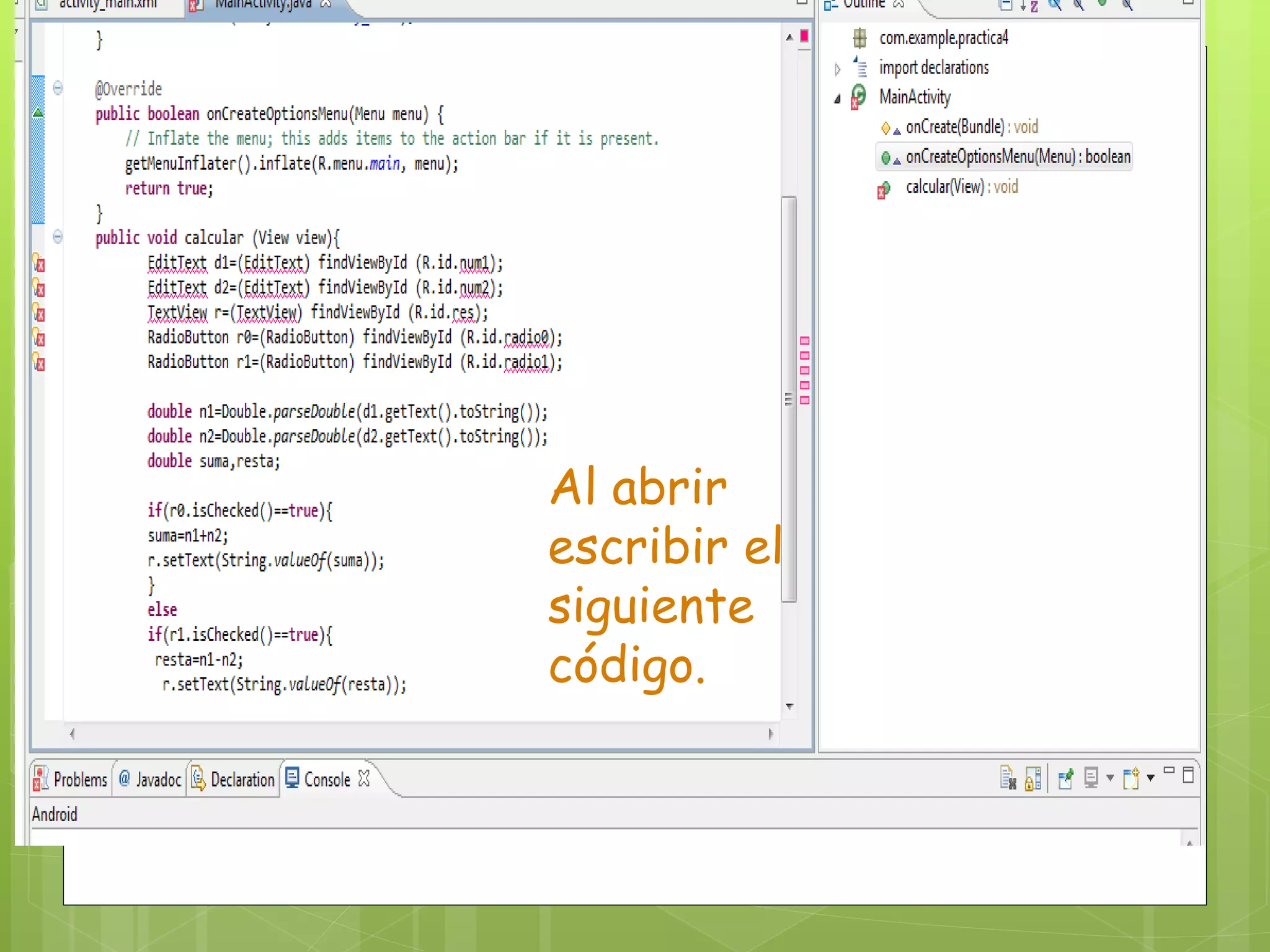The height and width of the screenshot is (952, 1270).
Task: Maximize the Console view panel
Action: tap(1188, 775)
